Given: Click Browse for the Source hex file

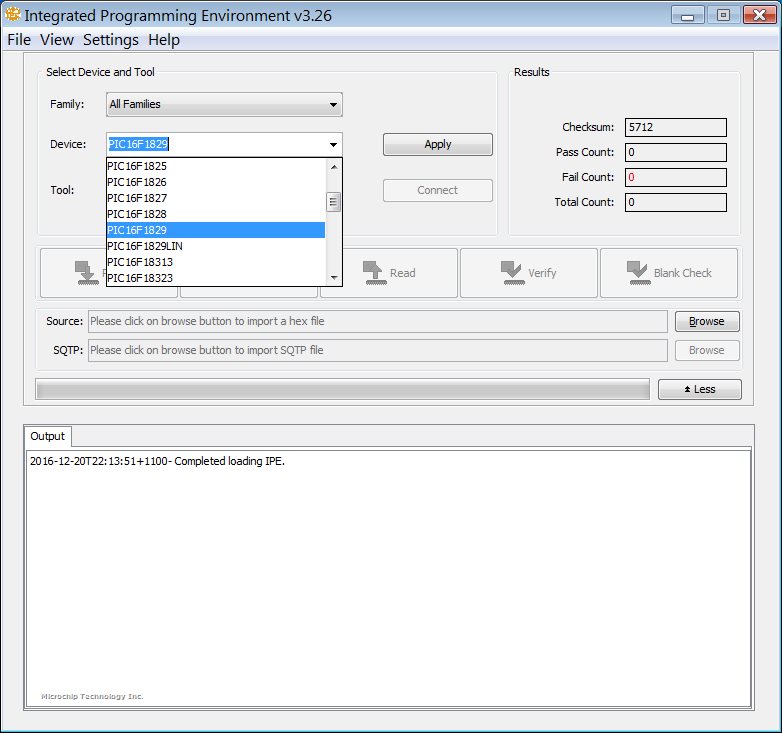Looking at the screenshot, I should point(706,321).
